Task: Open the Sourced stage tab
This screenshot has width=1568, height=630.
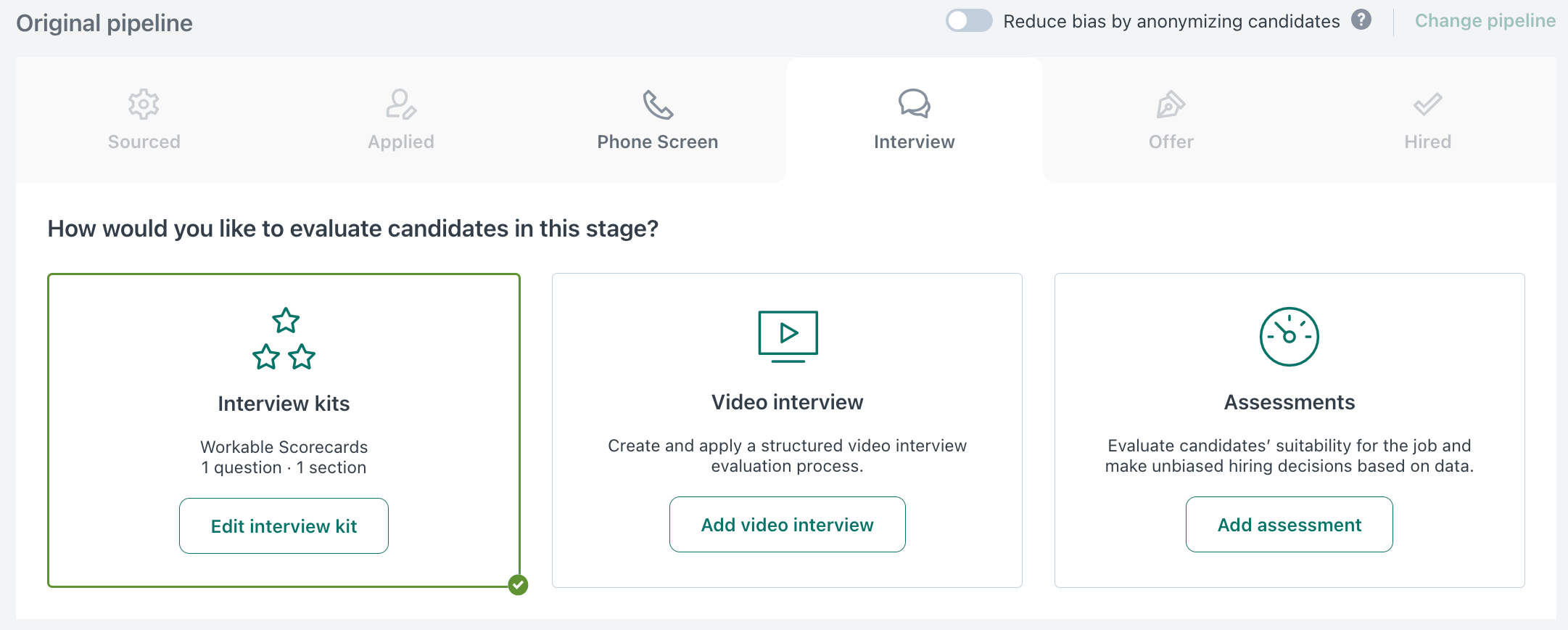Action: pyautogui.click(x=144, y=120)
